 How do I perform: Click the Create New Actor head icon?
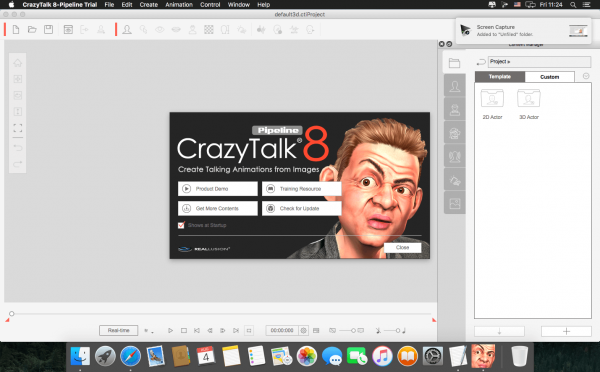pyautogui.click(x=127, y=29)
